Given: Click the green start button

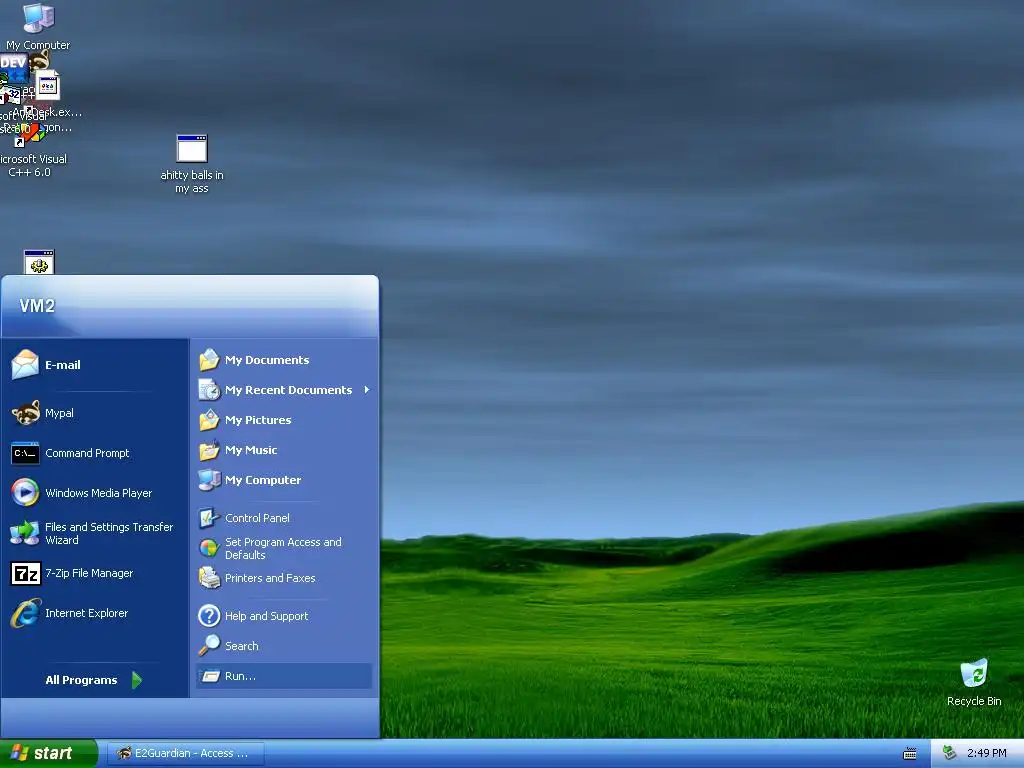Looking at the screenshot, I should (x=48, y=753).
